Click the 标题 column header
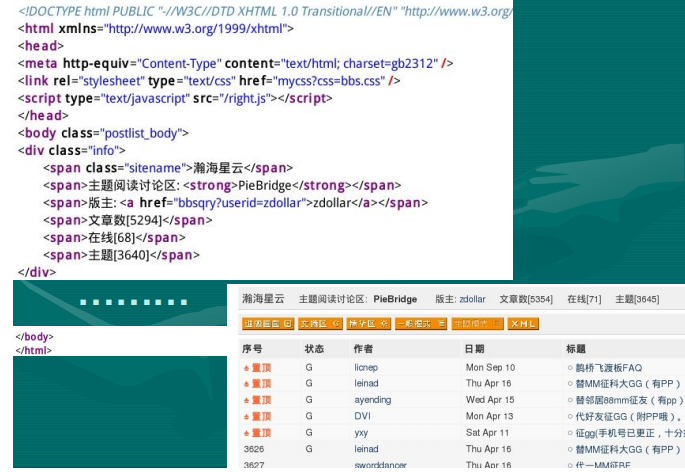 pyautogui.click(x=576, y=349)
